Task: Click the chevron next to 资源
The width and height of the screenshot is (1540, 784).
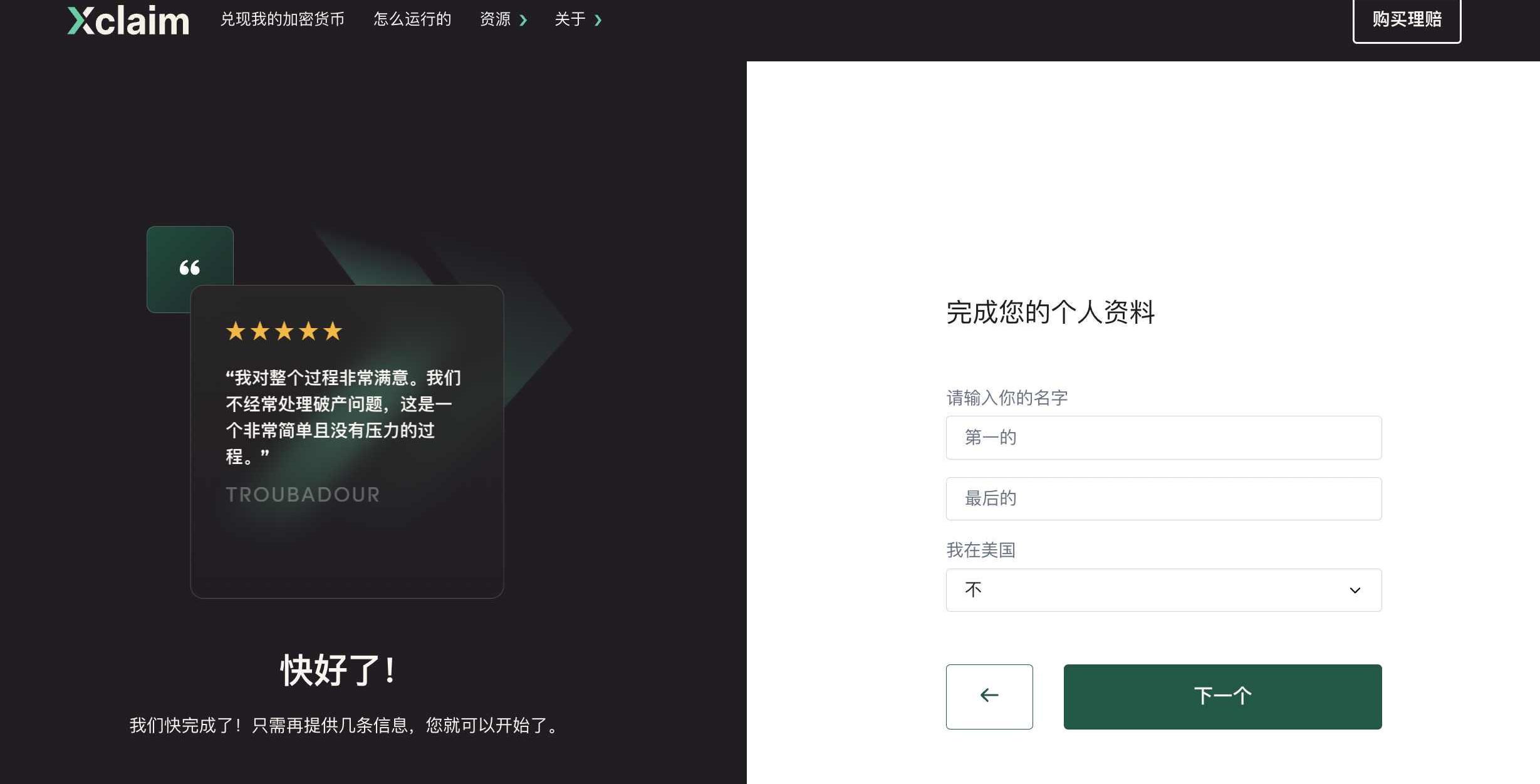Action: (x=523, y=20)
